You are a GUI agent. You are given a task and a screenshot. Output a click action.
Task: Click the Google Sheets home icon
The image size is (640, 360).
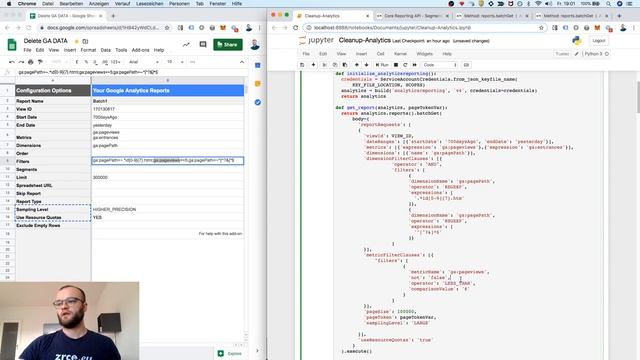point(12,44)
